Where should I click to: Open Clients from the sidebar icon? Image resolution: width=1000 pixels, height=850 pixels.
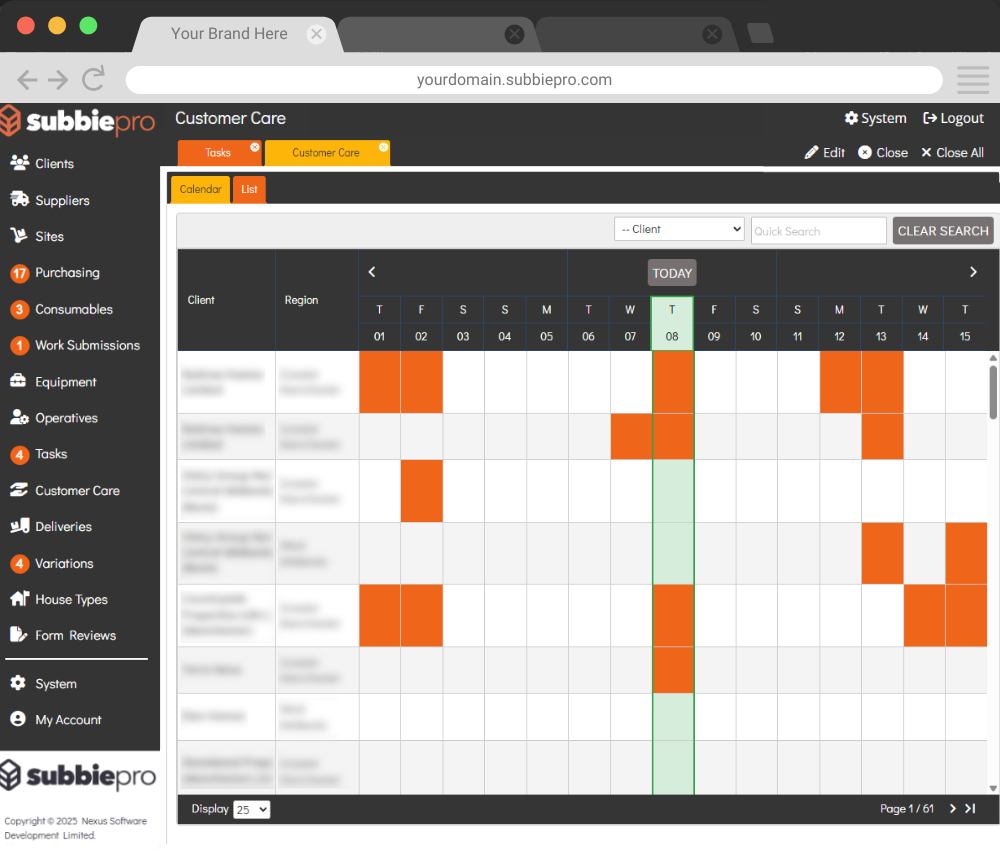point(19,163)
